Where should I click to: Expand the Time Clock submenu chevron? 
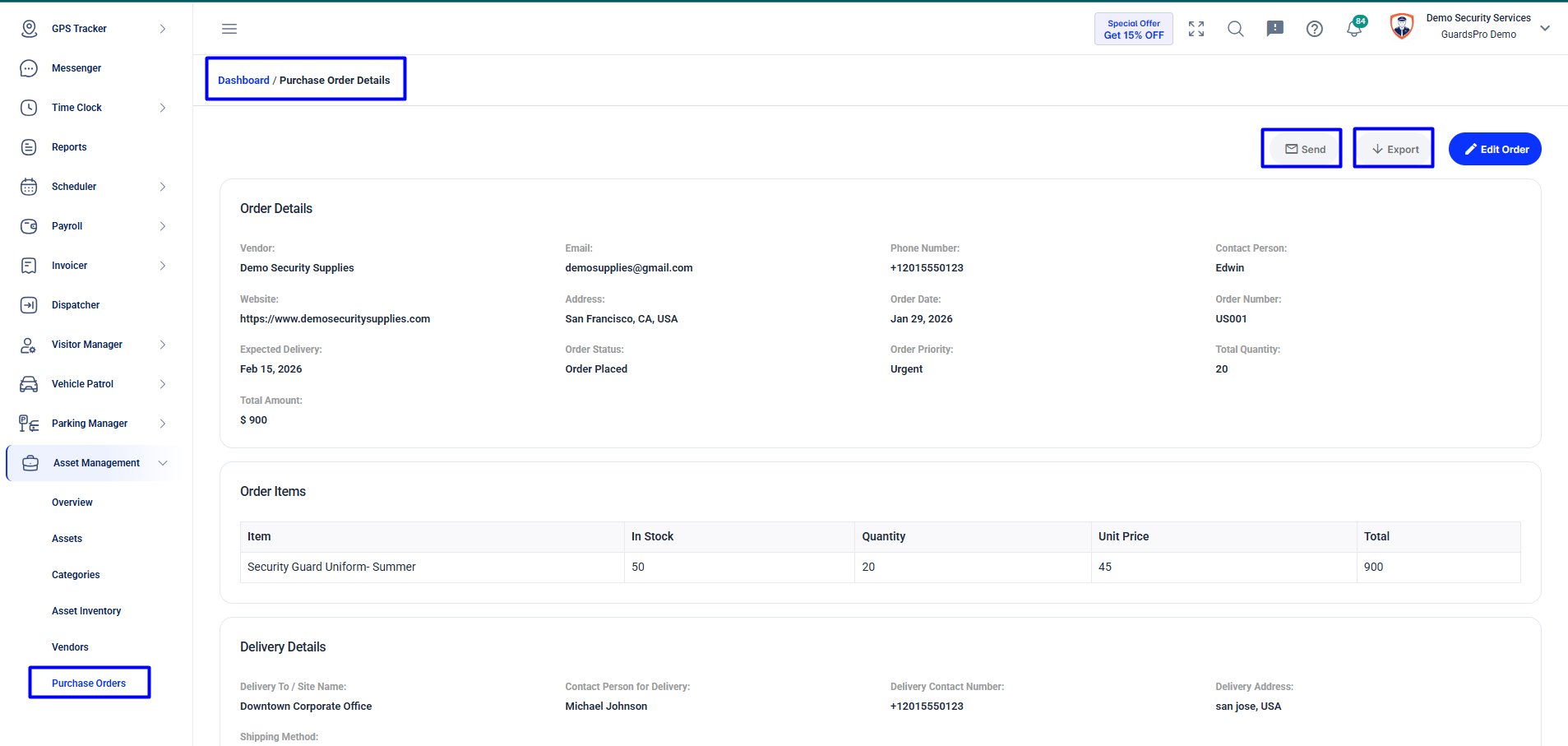(163, 108)
